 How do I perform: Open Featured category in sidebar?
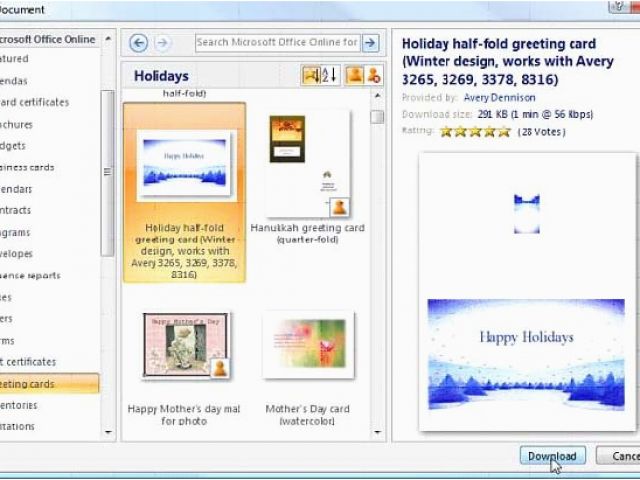(x=14, y=59)
